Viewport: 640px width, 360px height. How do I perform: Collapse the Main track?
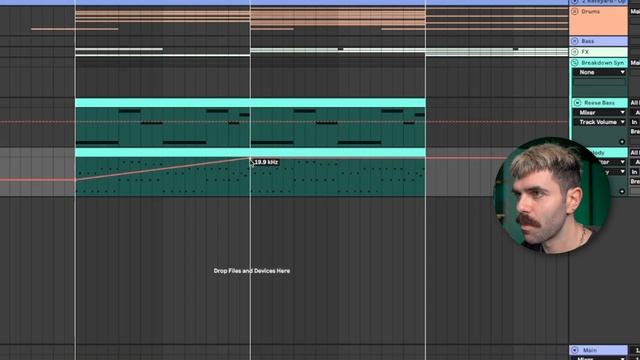click(575, 350)
